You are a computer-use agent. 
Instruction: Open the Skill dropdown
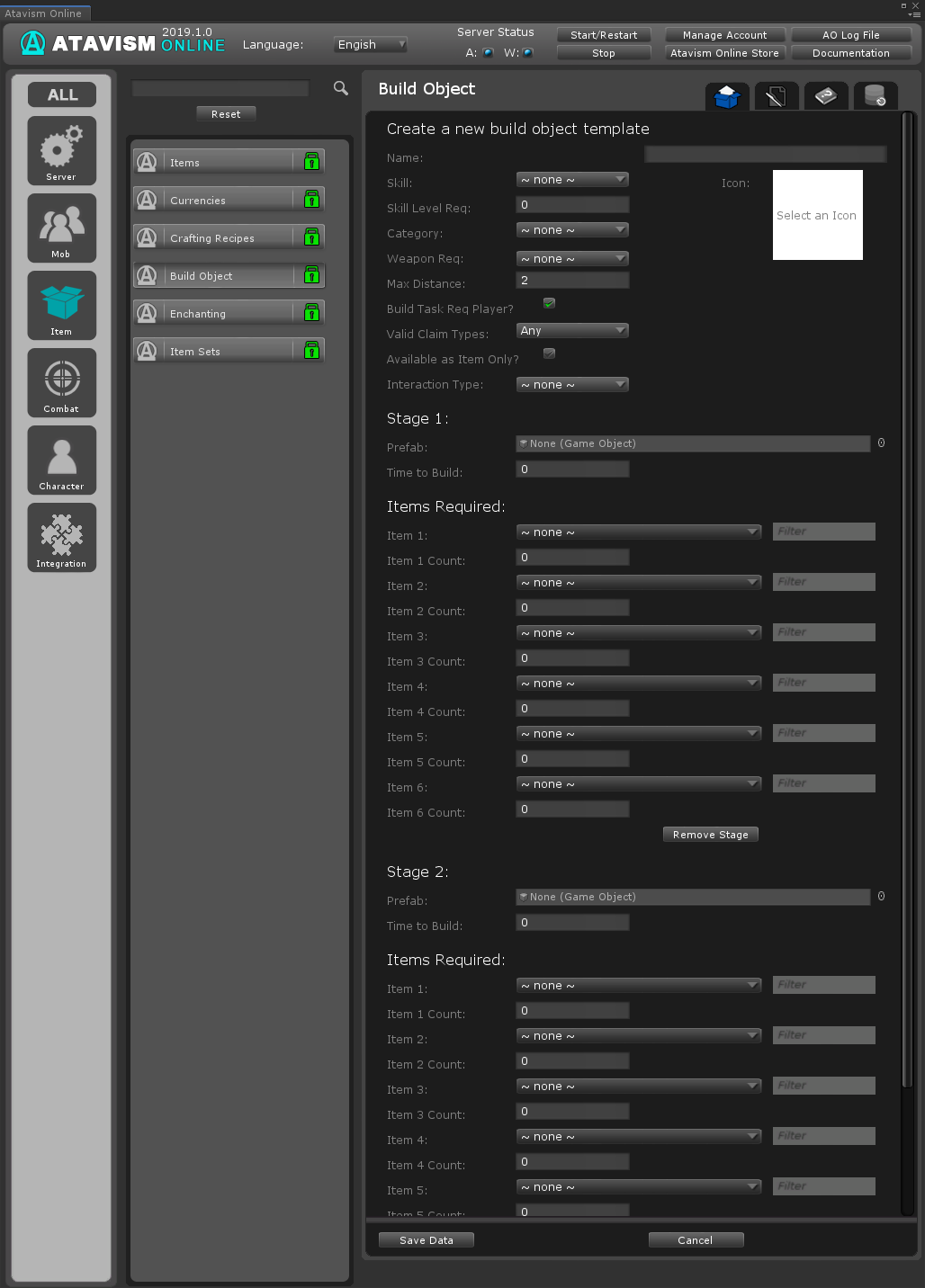click(x=572, y=180)
